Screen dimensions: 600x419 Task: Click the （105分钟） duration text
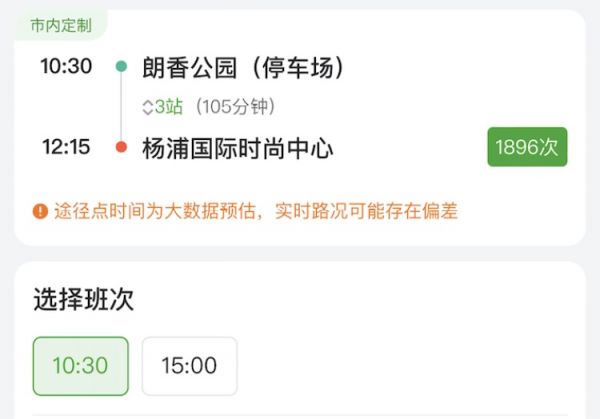236,107
